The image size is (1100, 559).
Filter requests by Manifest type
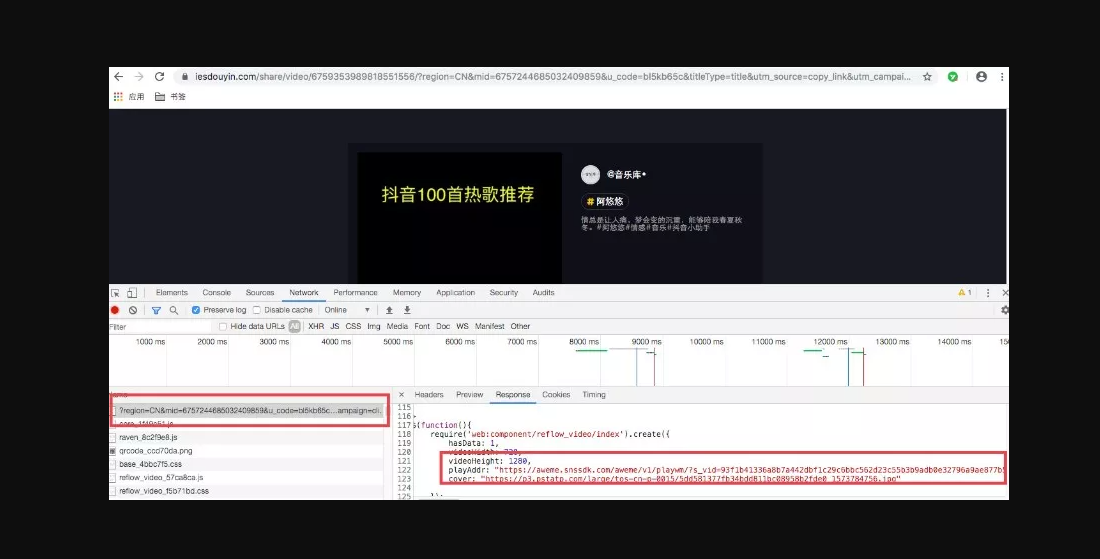coord(490,326)
